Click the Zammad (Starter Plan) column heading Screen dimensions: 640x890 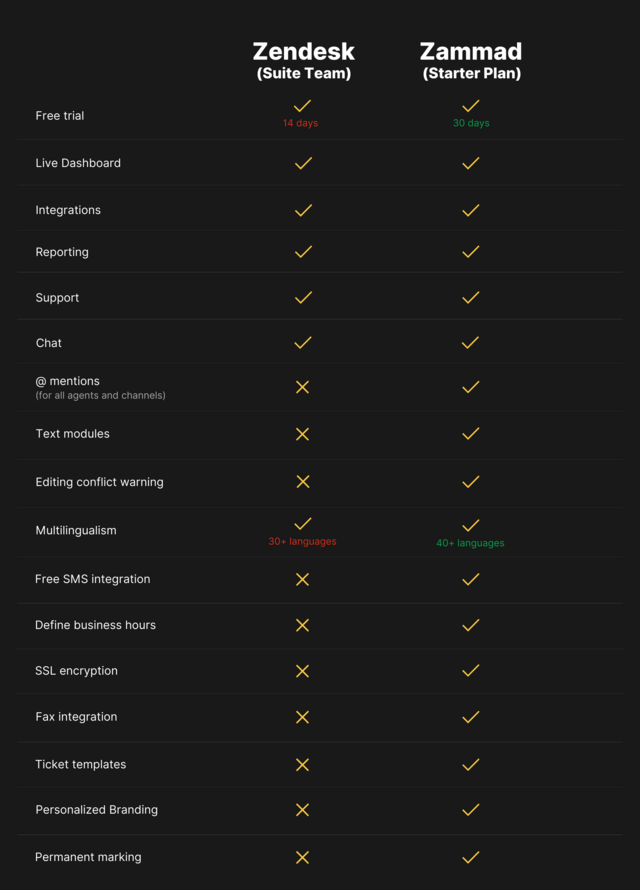tap(471, 60)
